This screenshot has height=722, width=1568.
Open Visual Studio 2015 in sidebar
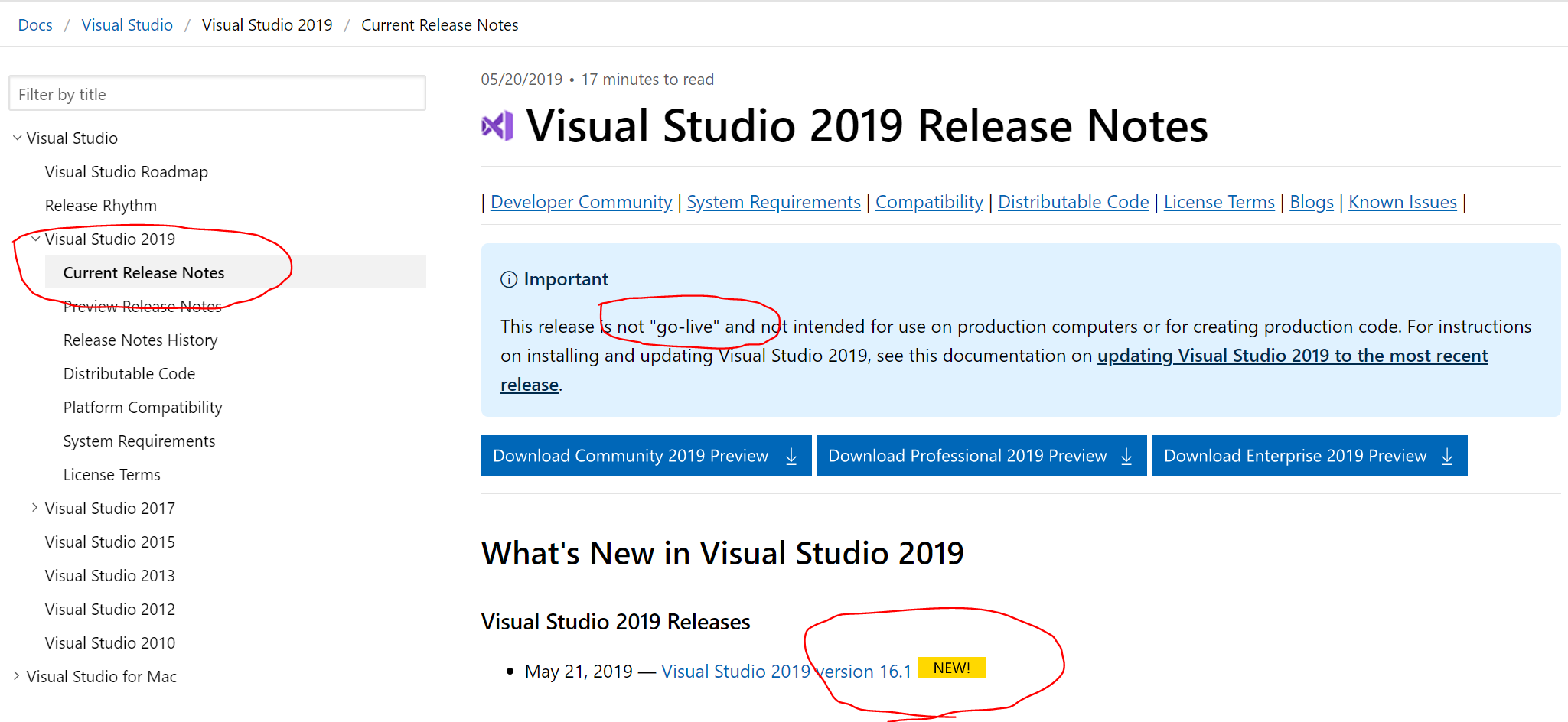pyautogui.click(x=110, y=541)
